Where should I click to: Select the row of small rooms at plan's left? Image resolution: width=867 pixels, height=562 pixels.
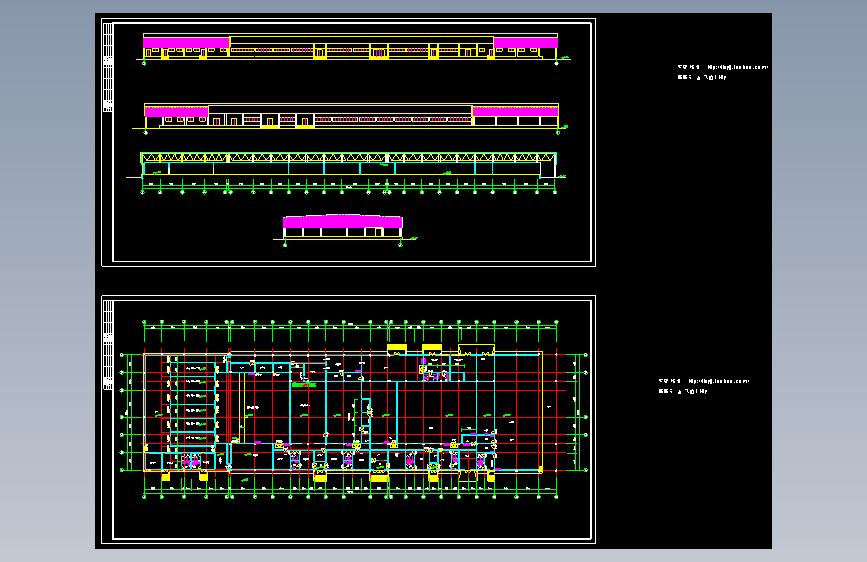click(192, 403)
